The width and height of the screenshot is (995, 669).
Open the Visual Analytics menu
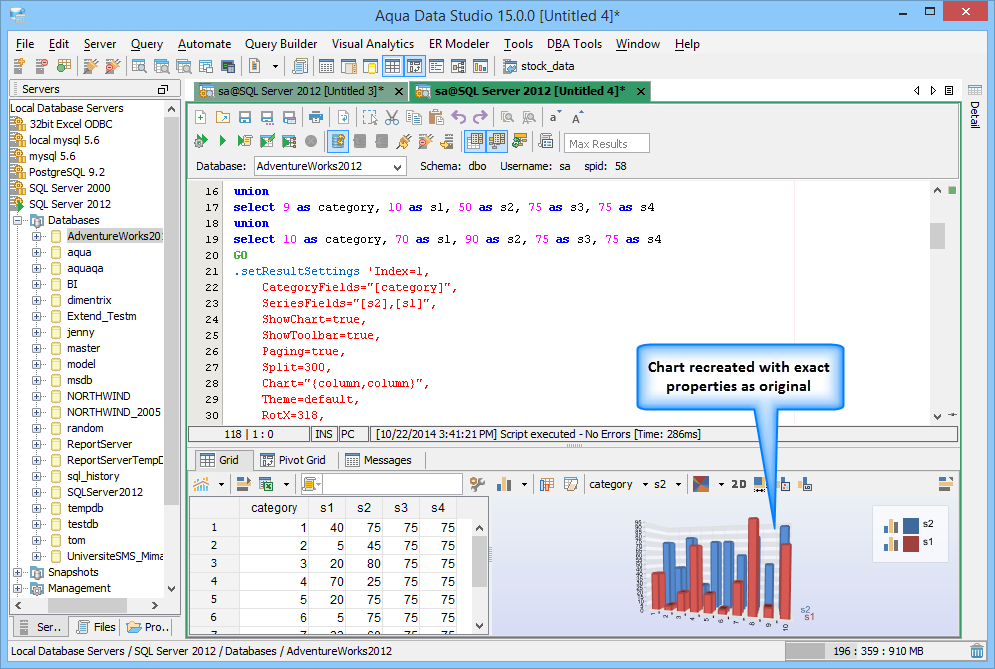point(372,44)
